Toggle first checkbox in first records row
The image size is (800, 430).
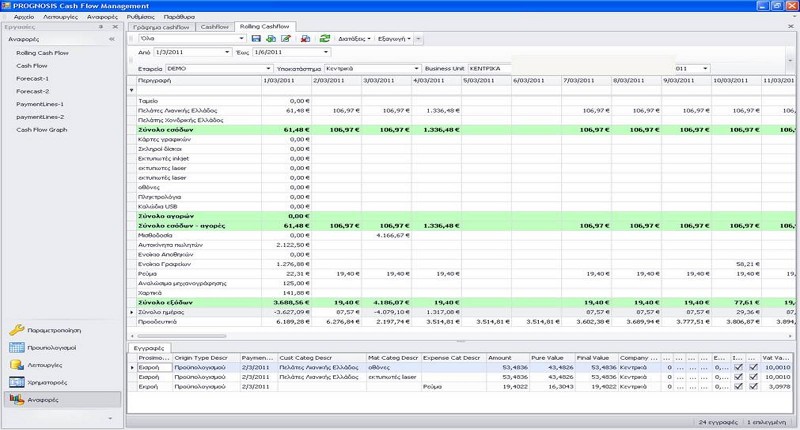coord(736,367)
